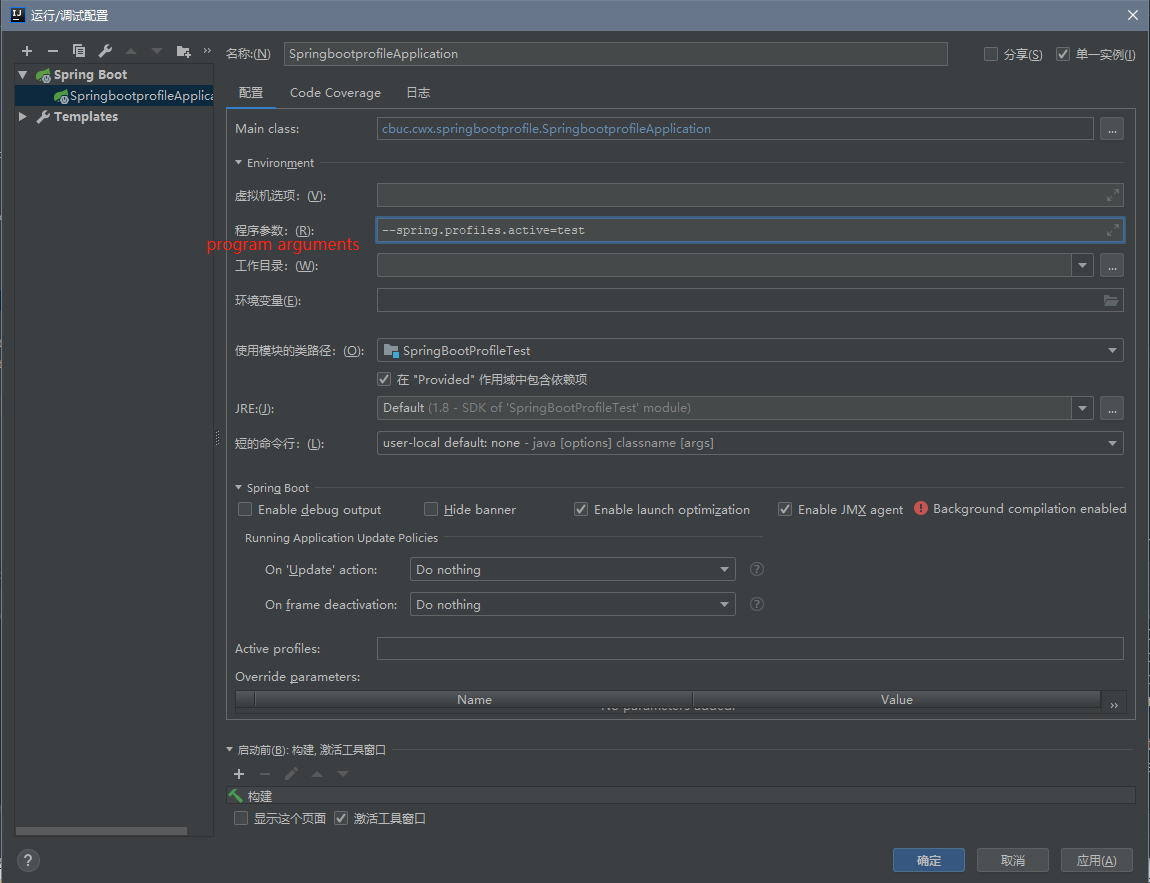The height and width of the screenshot is (883, 1150).
Task: Open help for On 'Update' action
Action: (757, 569)
